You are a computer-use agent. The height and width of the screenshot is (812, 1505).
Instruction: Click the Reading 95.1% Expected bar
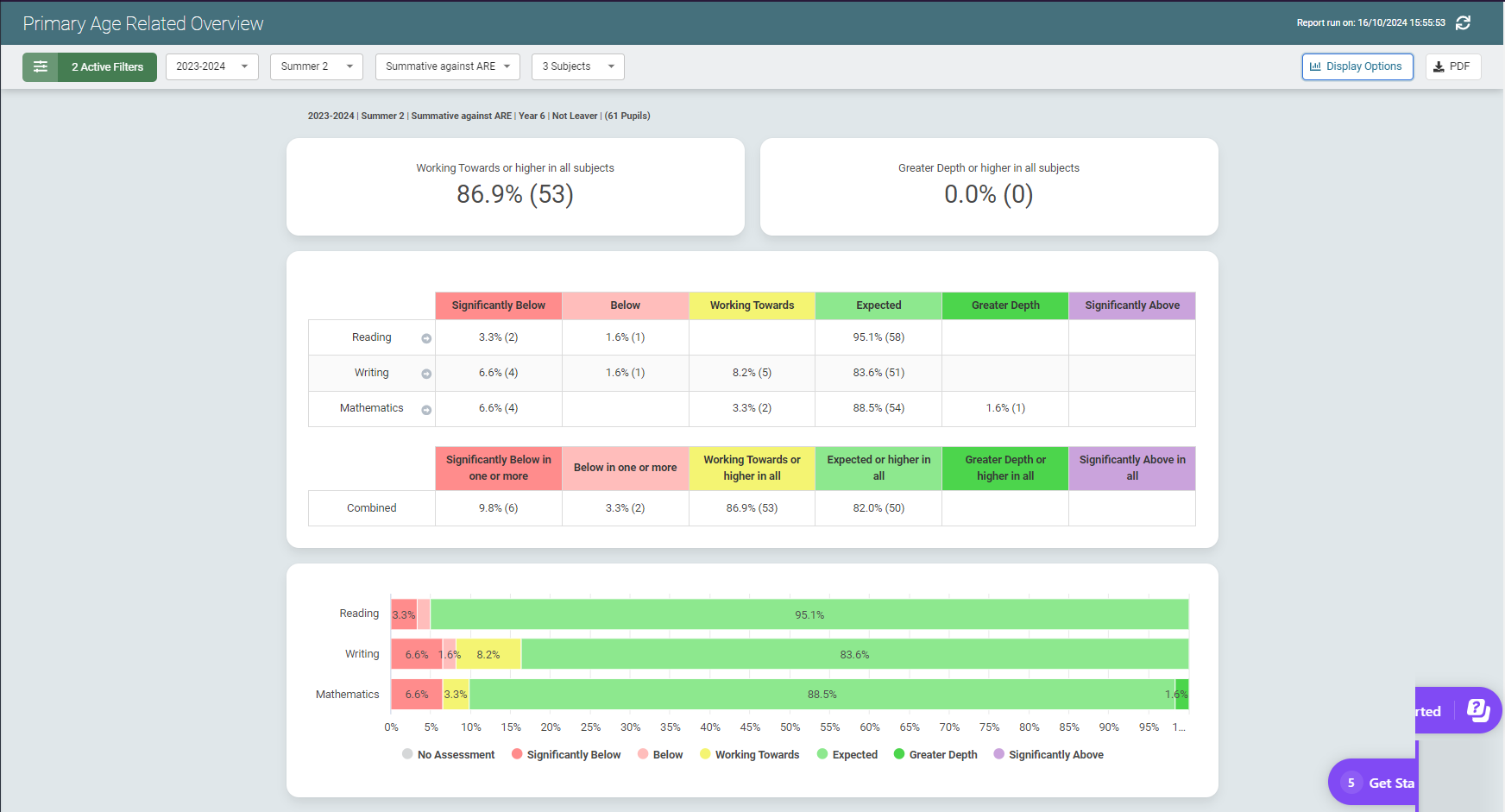(x=809, y=614)
